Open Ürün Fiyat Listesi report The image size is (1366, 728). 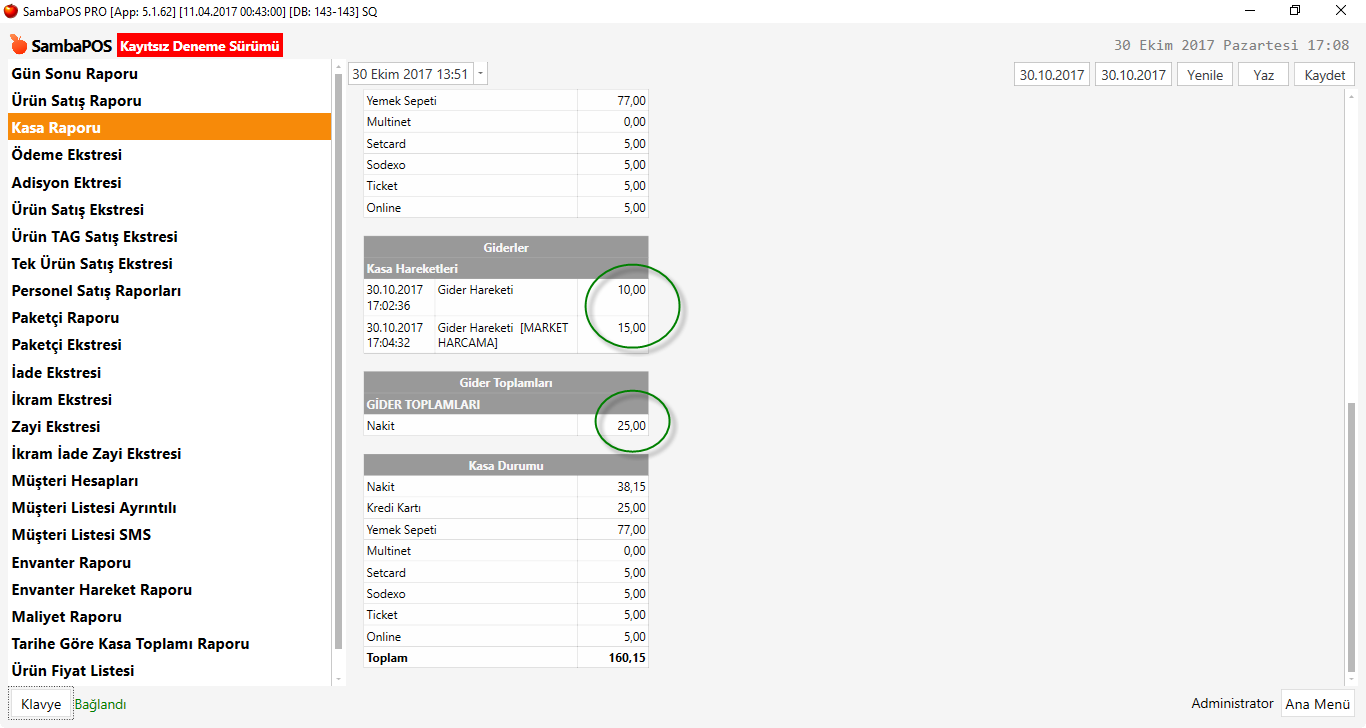[x=73, y=671]
